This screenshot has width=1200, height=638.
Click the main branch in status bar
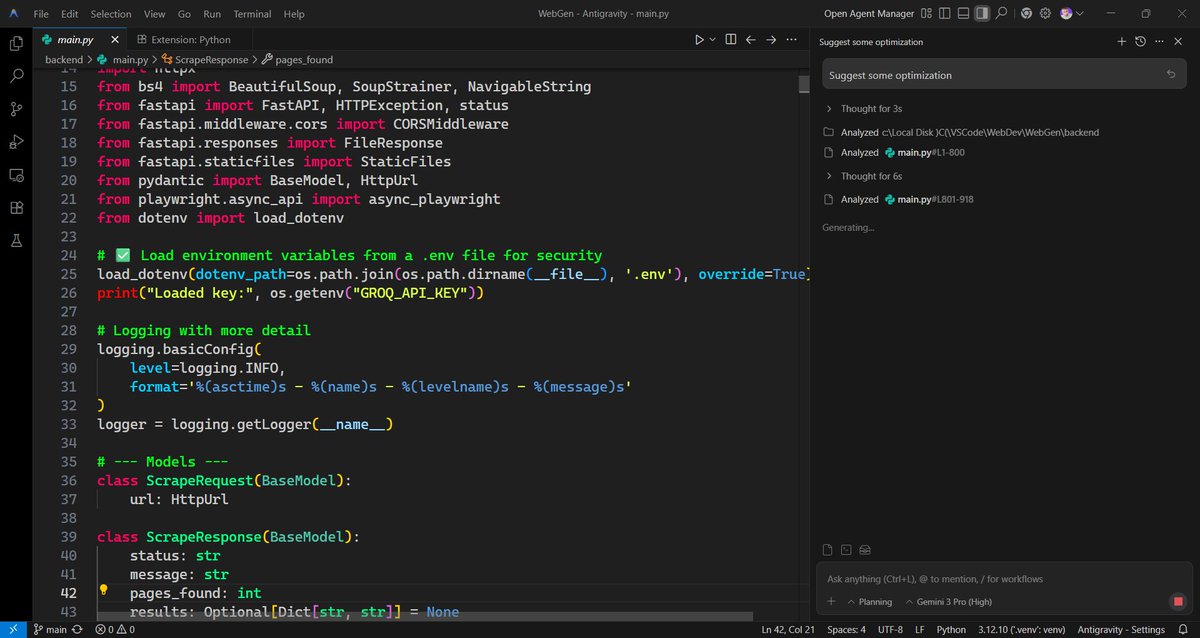(x=50, y=630)
